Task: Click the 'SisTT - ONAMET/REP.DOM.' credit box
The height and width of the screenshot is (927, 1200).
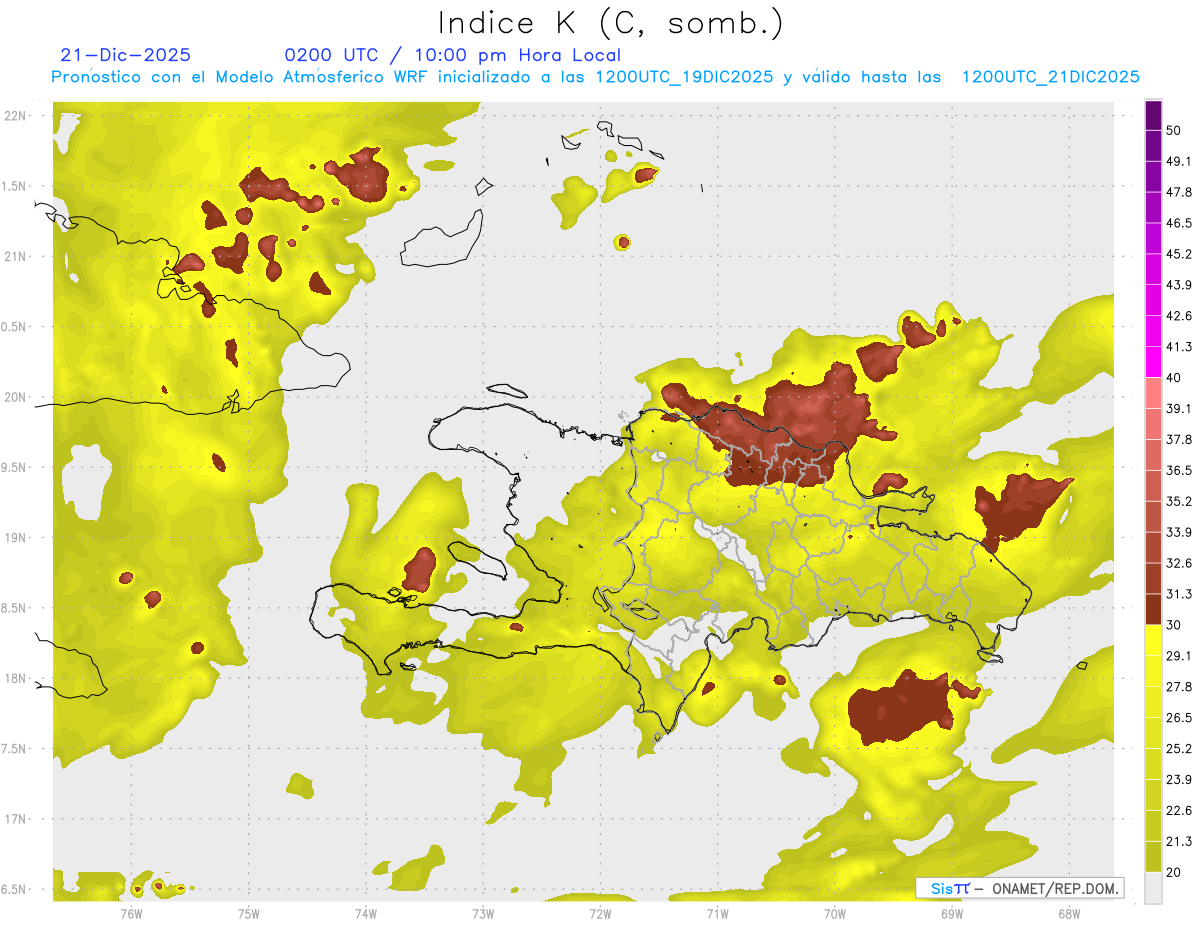Action: pyautogui.click(x=1019, y=888)
